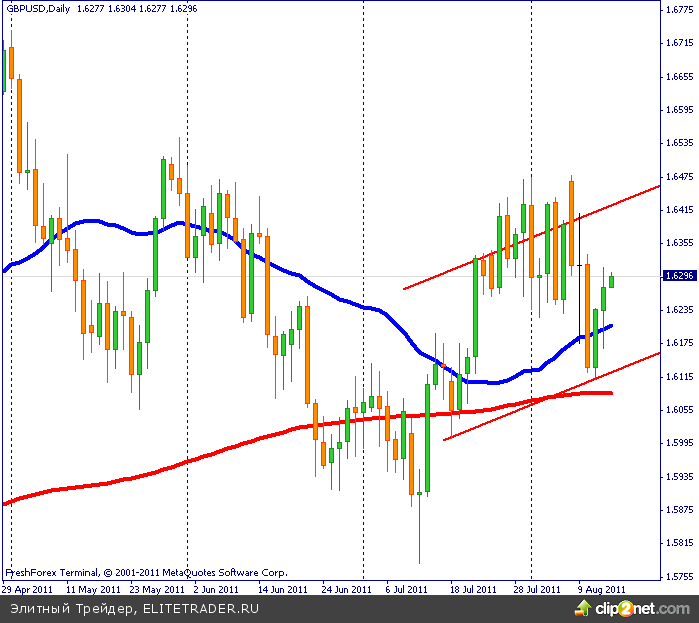Click the FreshForex Terminal copyright text
The height and width of the screenshot is (623, 699).
click(x=146, y=573)
